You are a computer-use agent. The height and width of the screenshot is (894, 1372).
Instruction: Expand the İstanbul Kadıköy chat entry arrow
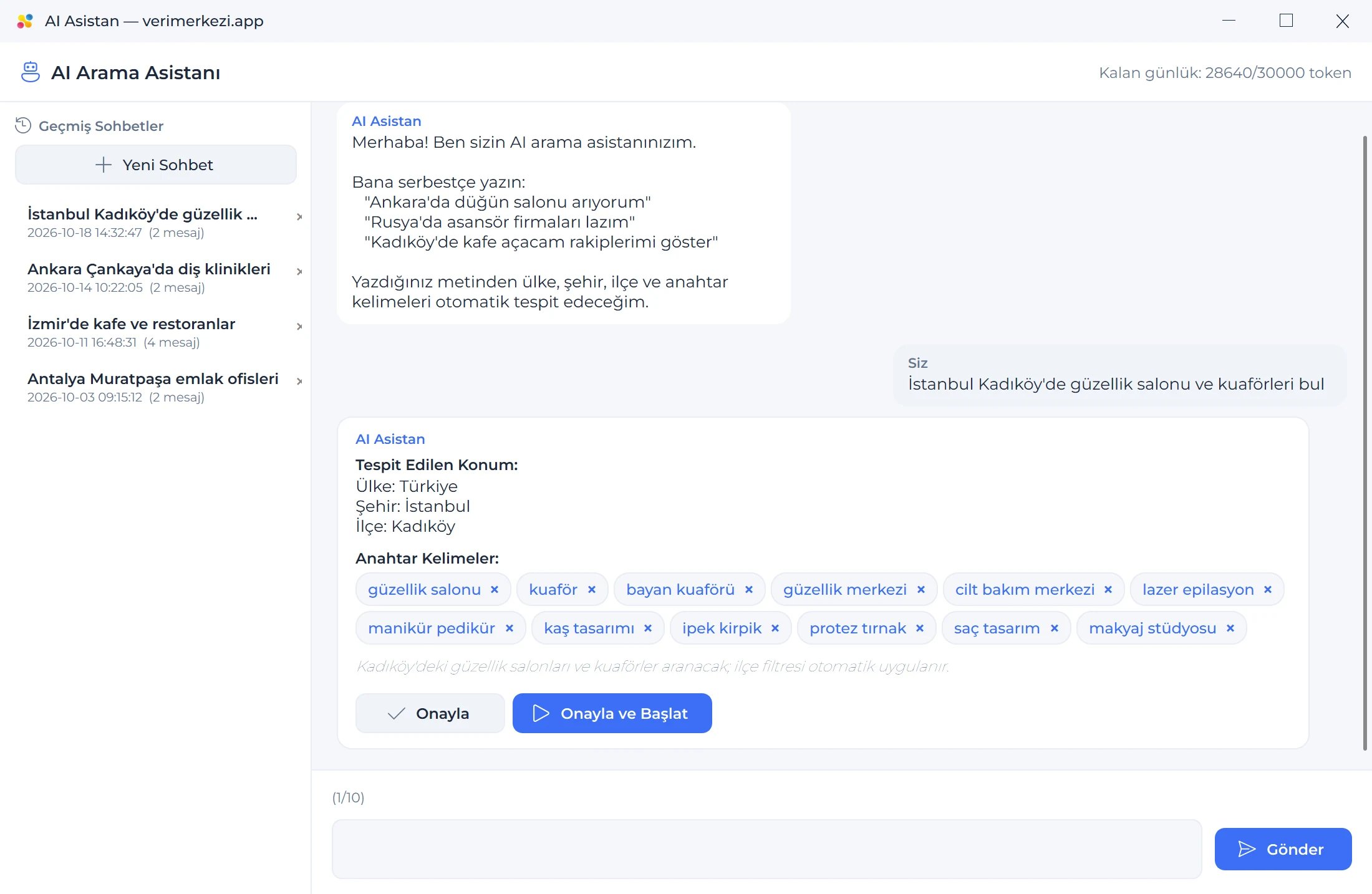coord(299,217)
